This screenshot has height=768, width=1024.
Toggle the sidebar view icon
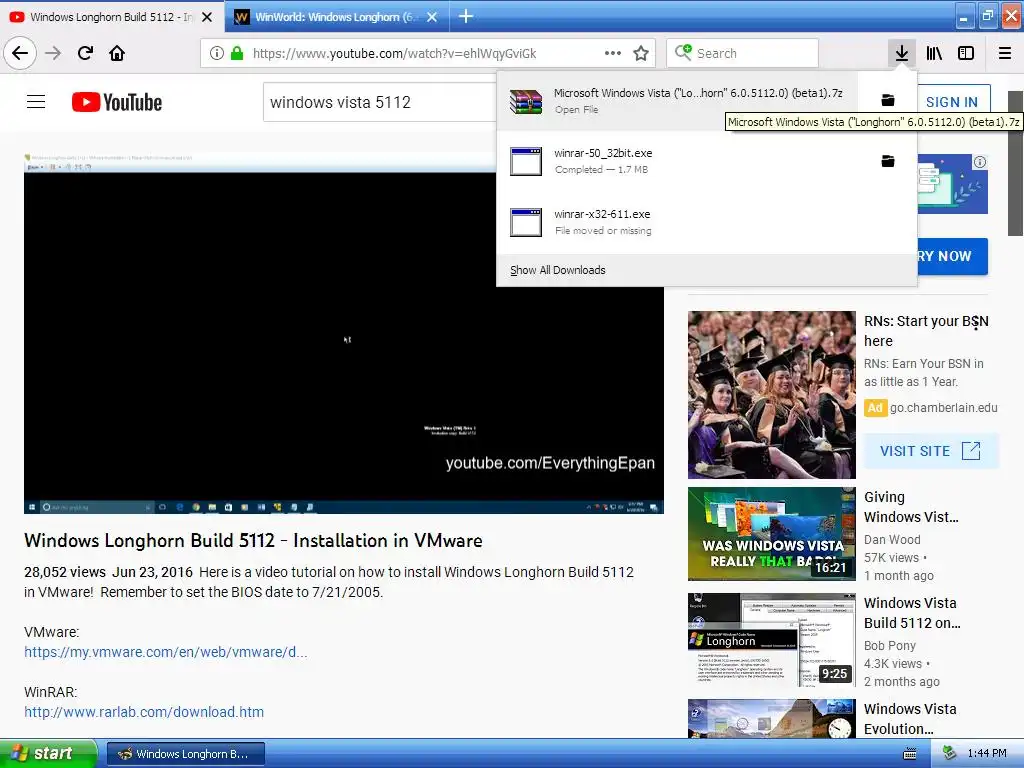(x=966, y=53)
